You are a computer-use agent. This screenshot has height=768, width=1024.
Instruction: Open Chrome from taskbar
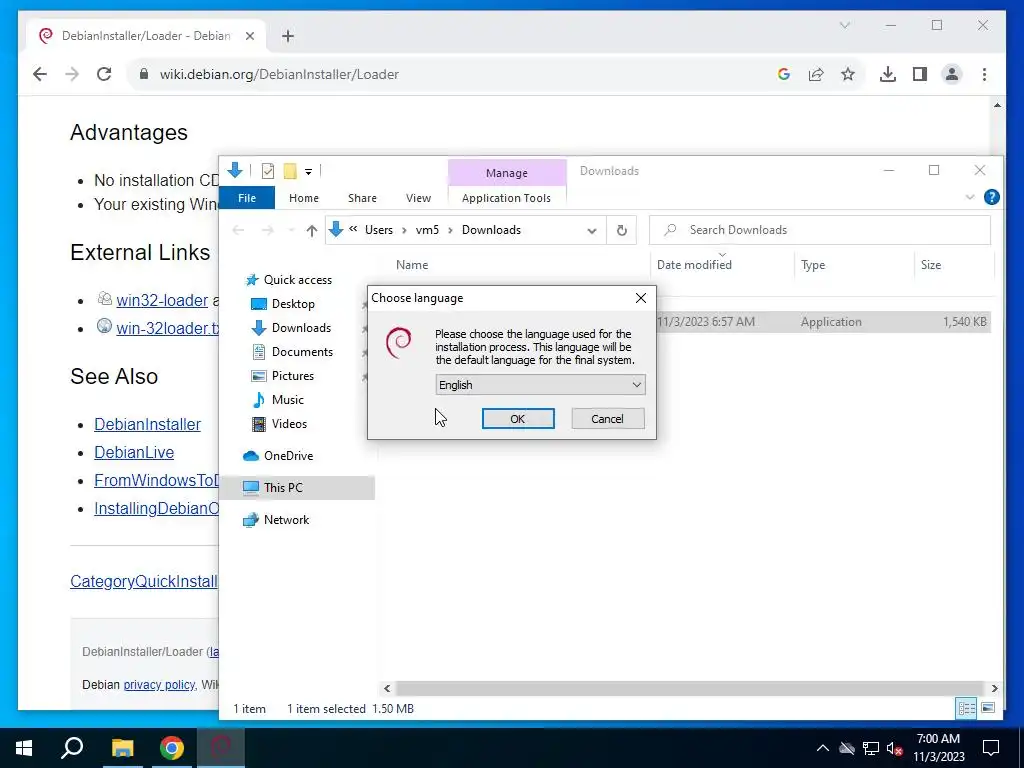(x=172, y=748)
